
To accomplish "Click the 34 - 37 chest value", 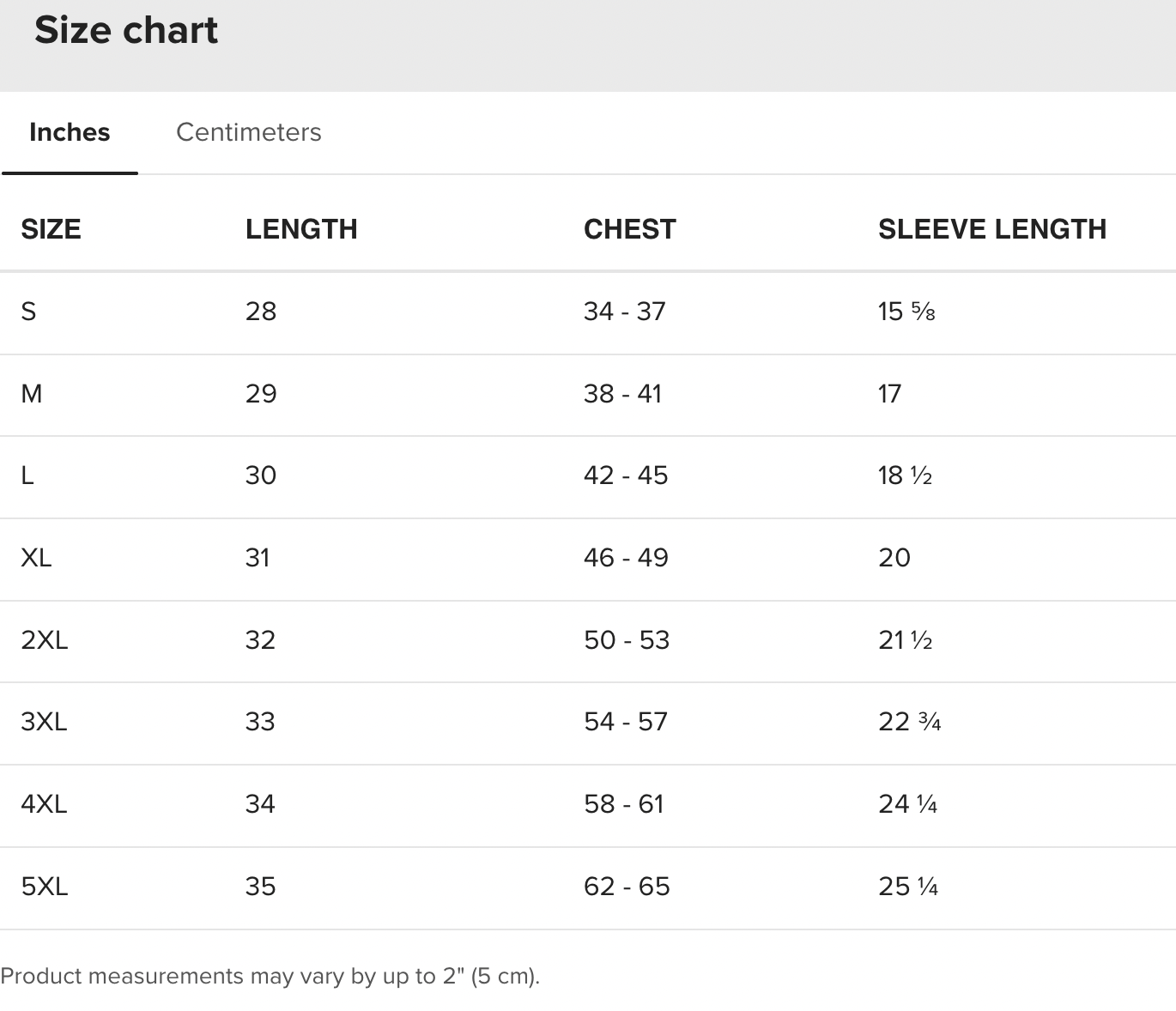I will pos(624,312).
